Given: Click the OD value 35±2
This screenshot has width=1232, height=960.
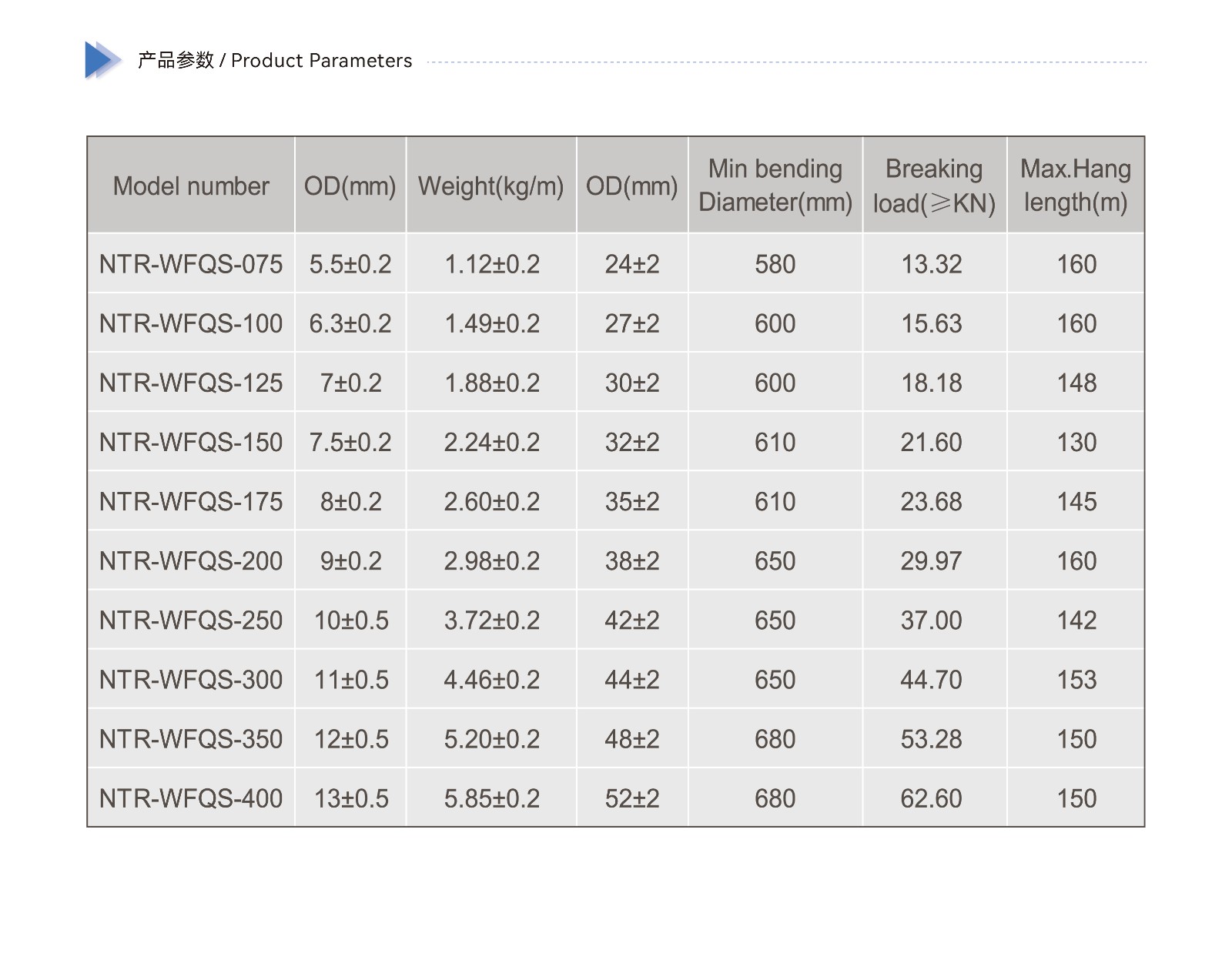Looking at the screenshot, I should [632, 501].
